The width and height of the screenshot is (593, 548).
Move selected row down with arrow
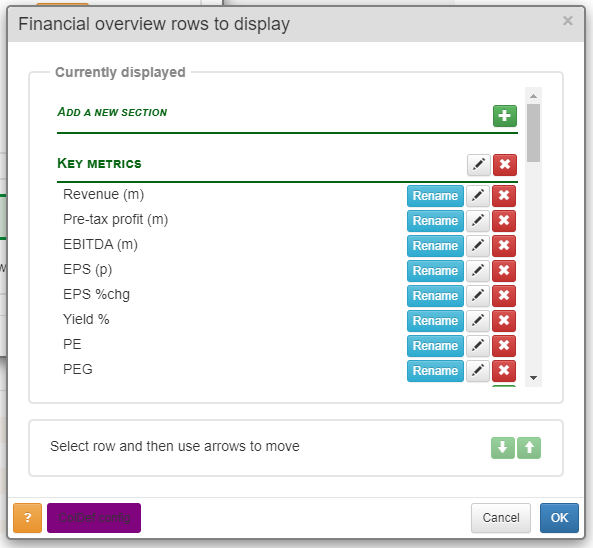coord(502,448)
